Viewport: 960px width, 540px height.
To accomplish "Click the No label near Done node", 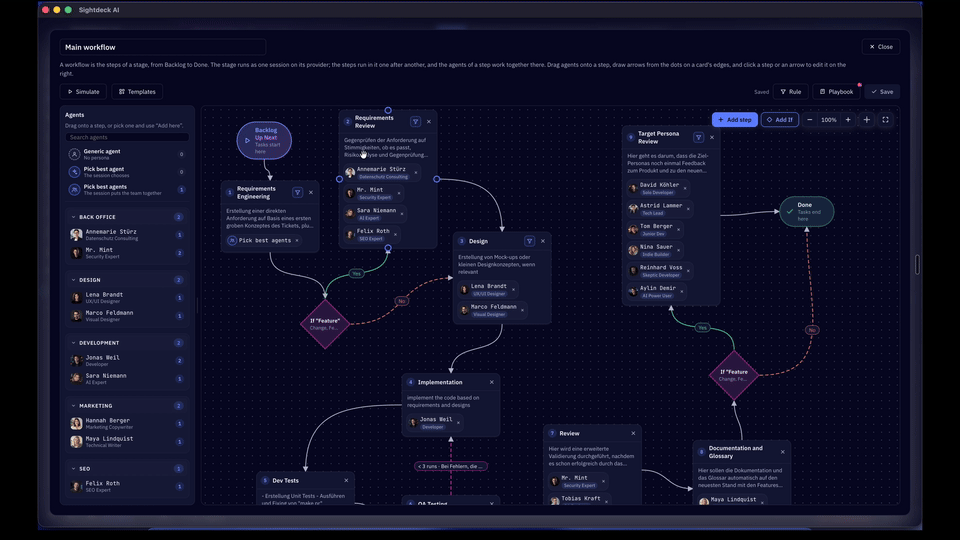I will [x=812, y=330].
